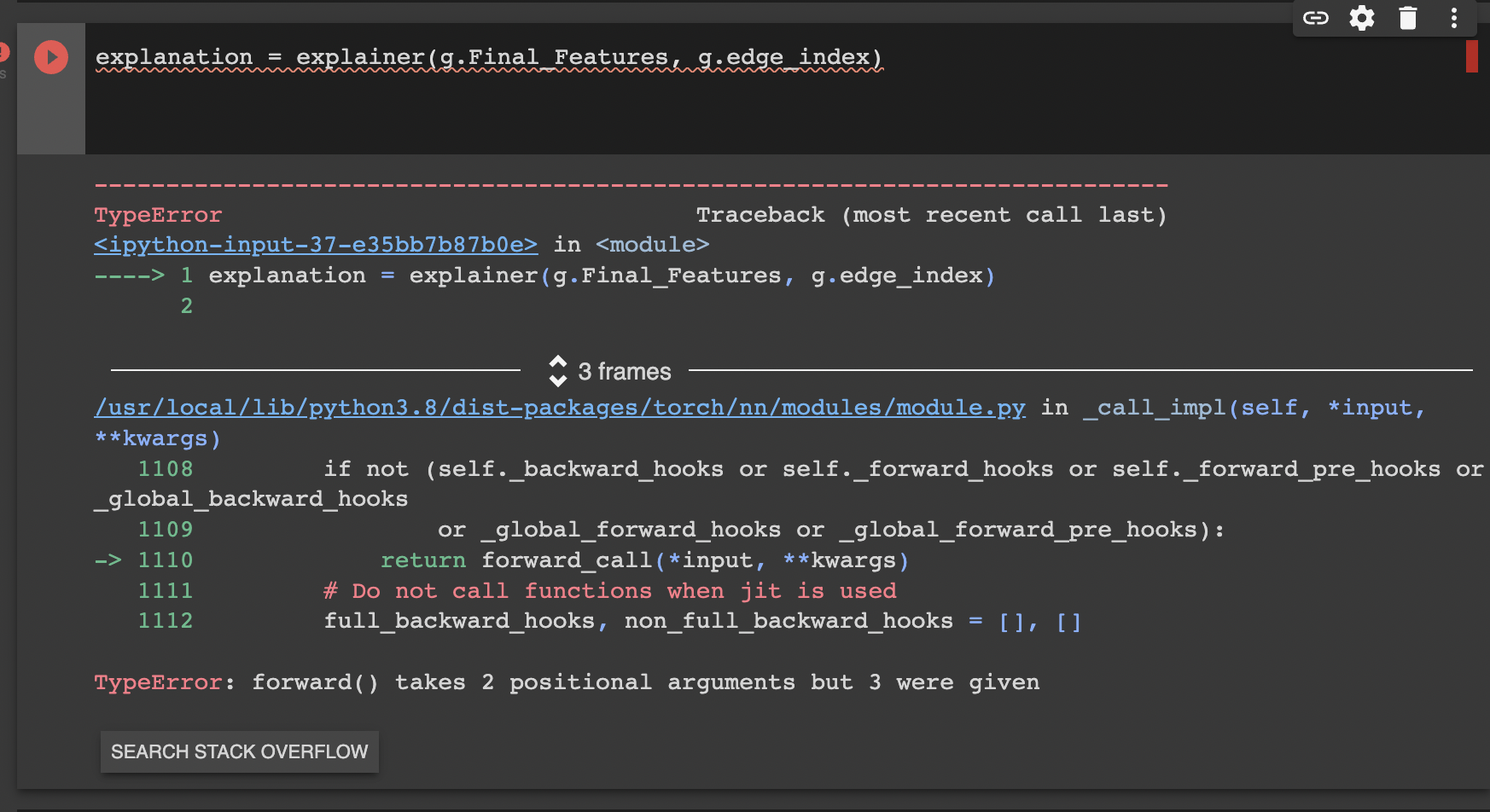Screen dimensions: 1490x812
Task: Click line 1108 'if not (self._backward_hooks' text
Action: (523, 469)
